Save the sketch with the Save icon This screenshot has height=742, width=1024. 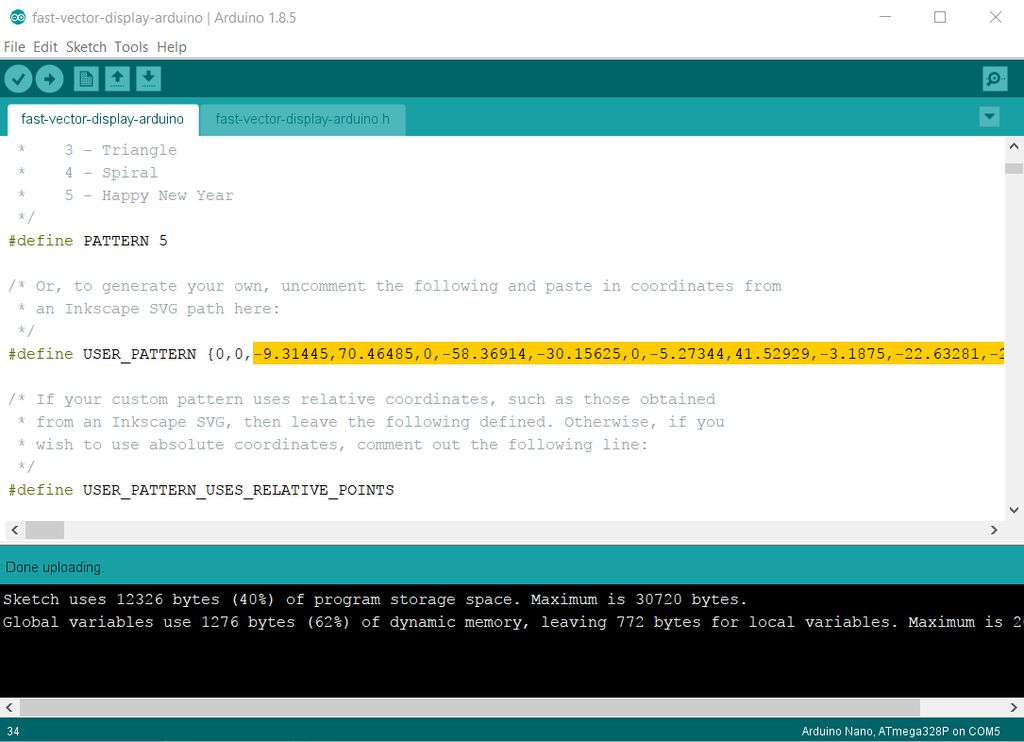pyautogui.click(x=148, y=79)
